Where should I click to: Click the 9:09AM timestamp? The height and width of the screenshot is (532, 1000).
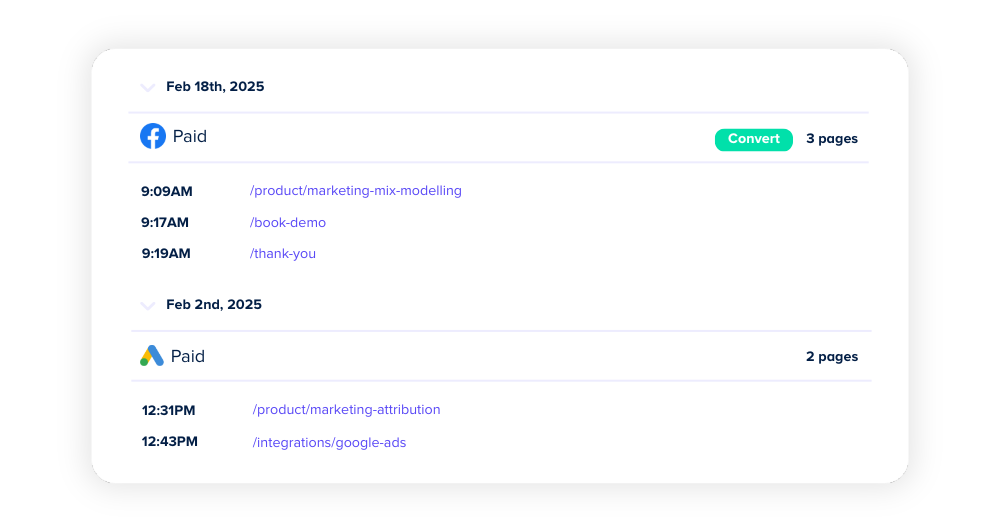tap(167, 190)
